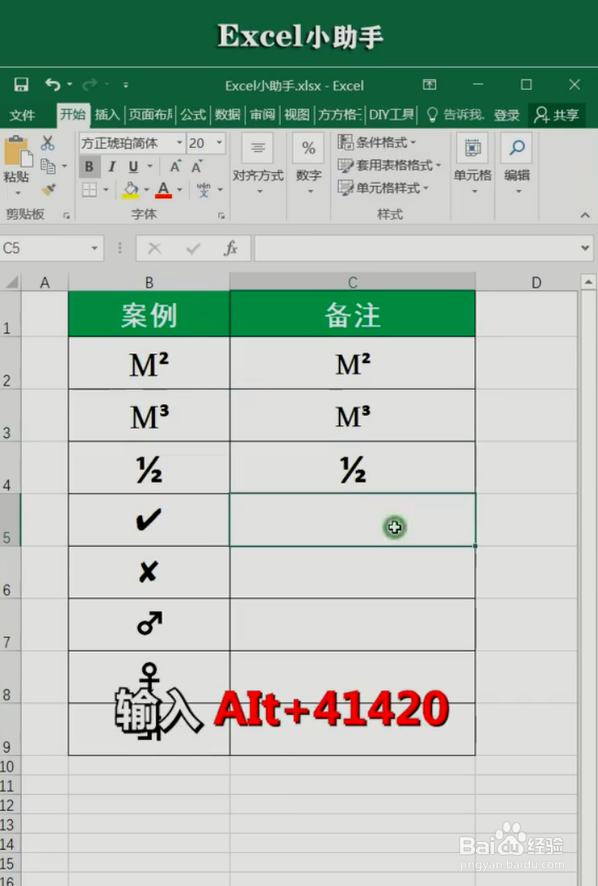The height and width of the screenshot is (886, 598).
Task: Open the File (文件) menu
Action: pos(22,115)
